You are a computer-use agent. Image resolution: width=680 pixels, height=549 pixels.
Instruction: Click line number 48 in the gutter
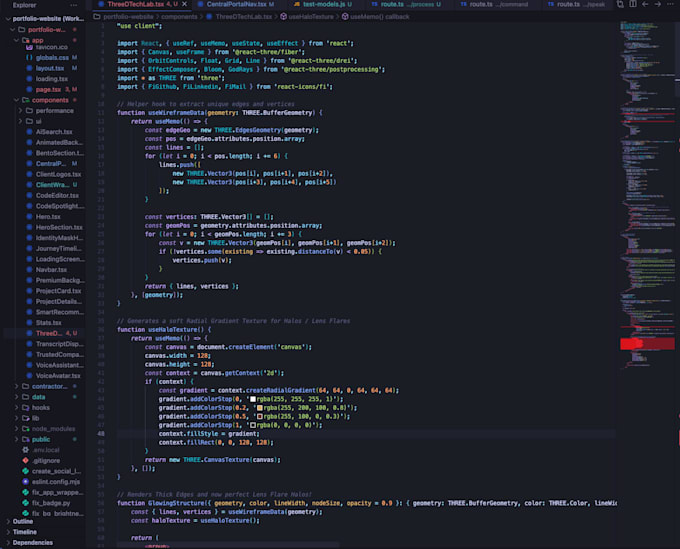coord(101,434)
